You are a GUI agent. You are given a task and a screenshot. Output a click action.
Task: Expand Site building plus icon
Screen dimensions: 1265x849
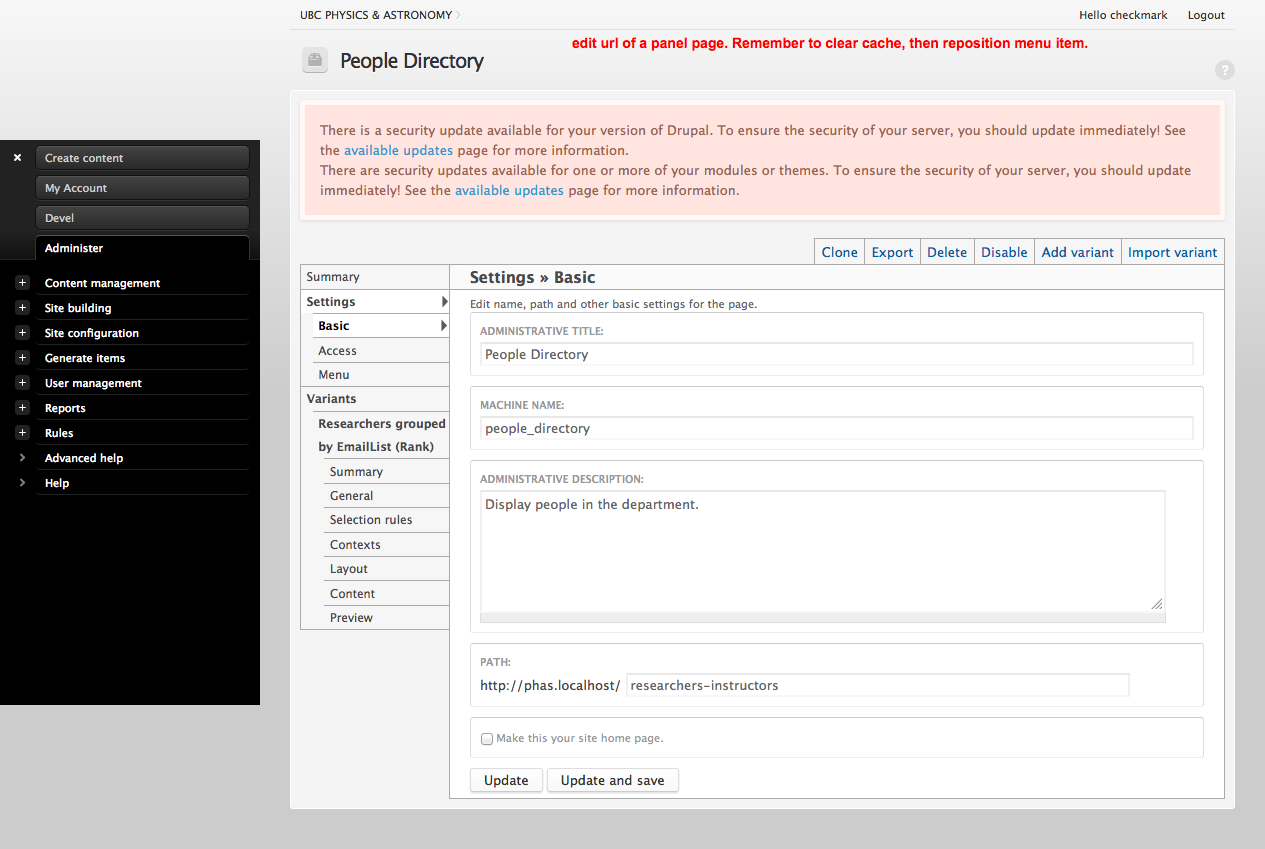[22, 308]
